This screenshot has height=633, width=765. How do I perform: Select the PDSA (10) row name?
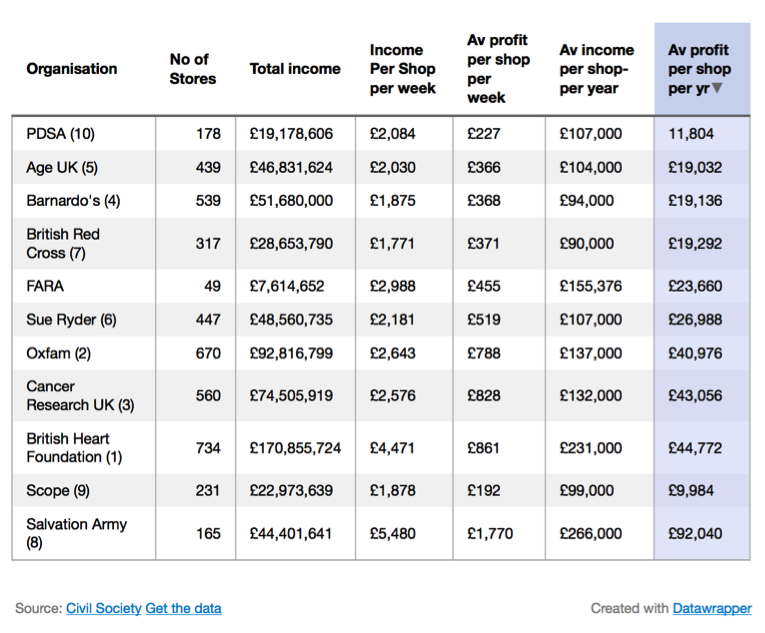click(x=60, y=134)
